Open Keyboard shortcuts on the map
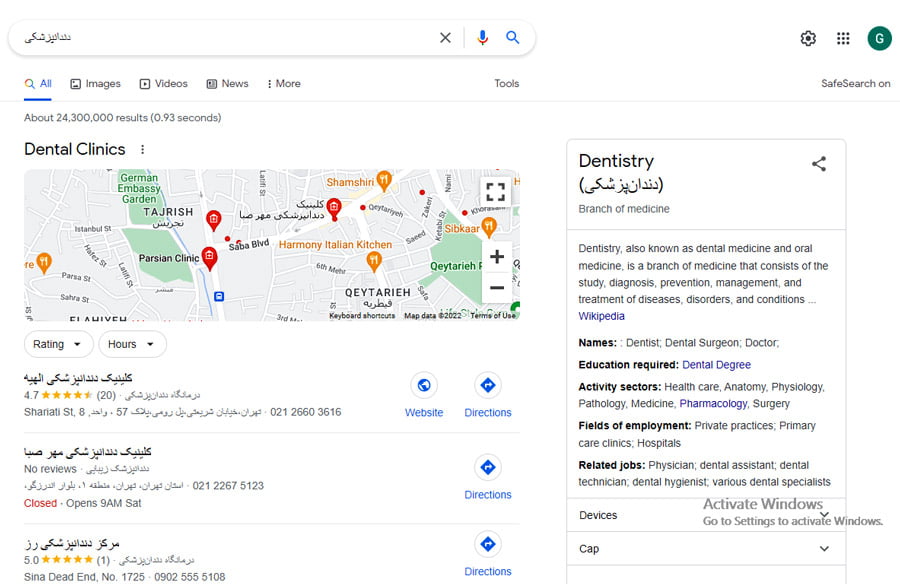Screen dimensions: 900x584 point(362,316)
